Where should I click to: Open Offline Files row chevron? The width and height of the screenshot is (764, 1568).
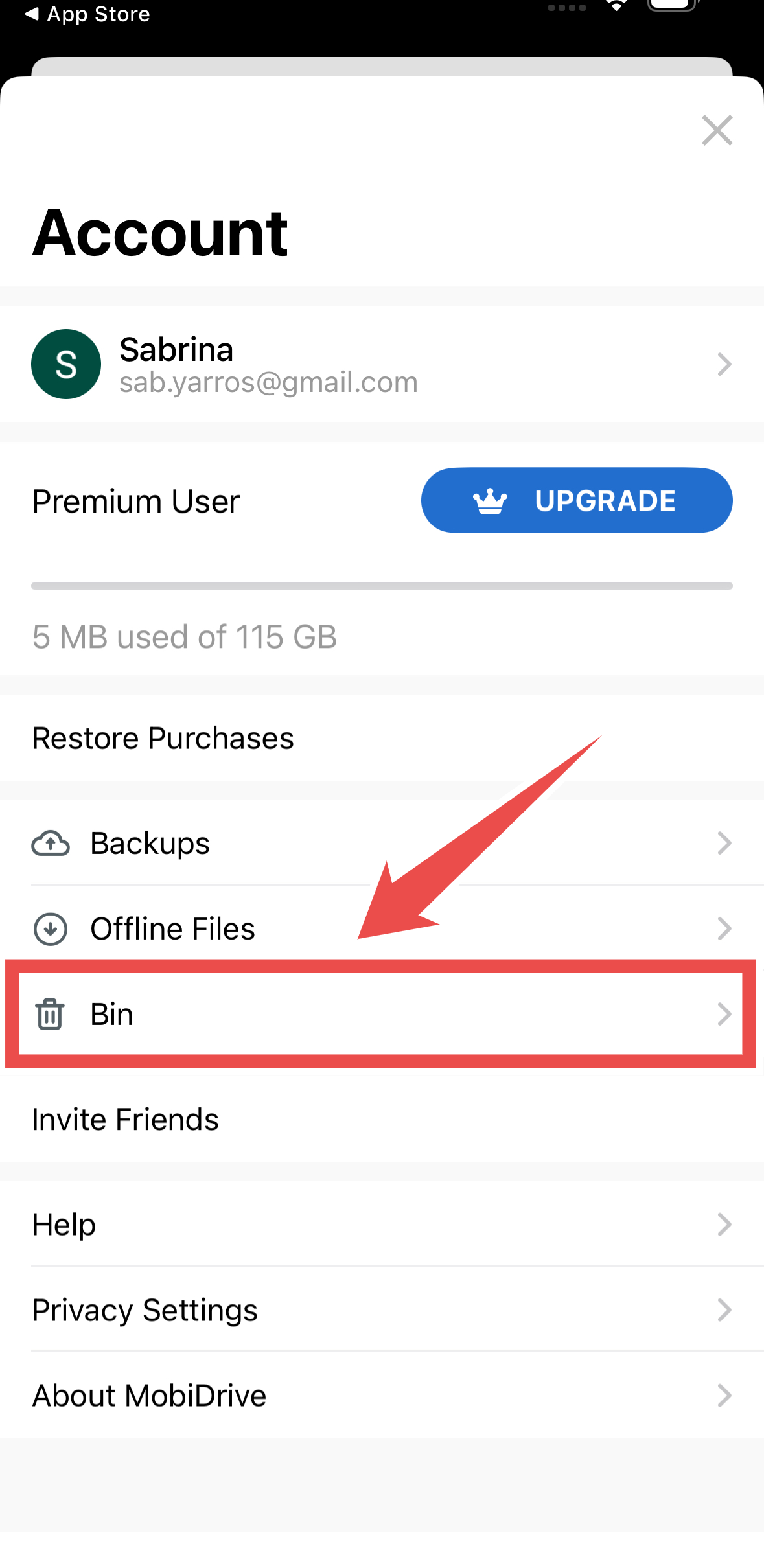(x=724, y=928)
